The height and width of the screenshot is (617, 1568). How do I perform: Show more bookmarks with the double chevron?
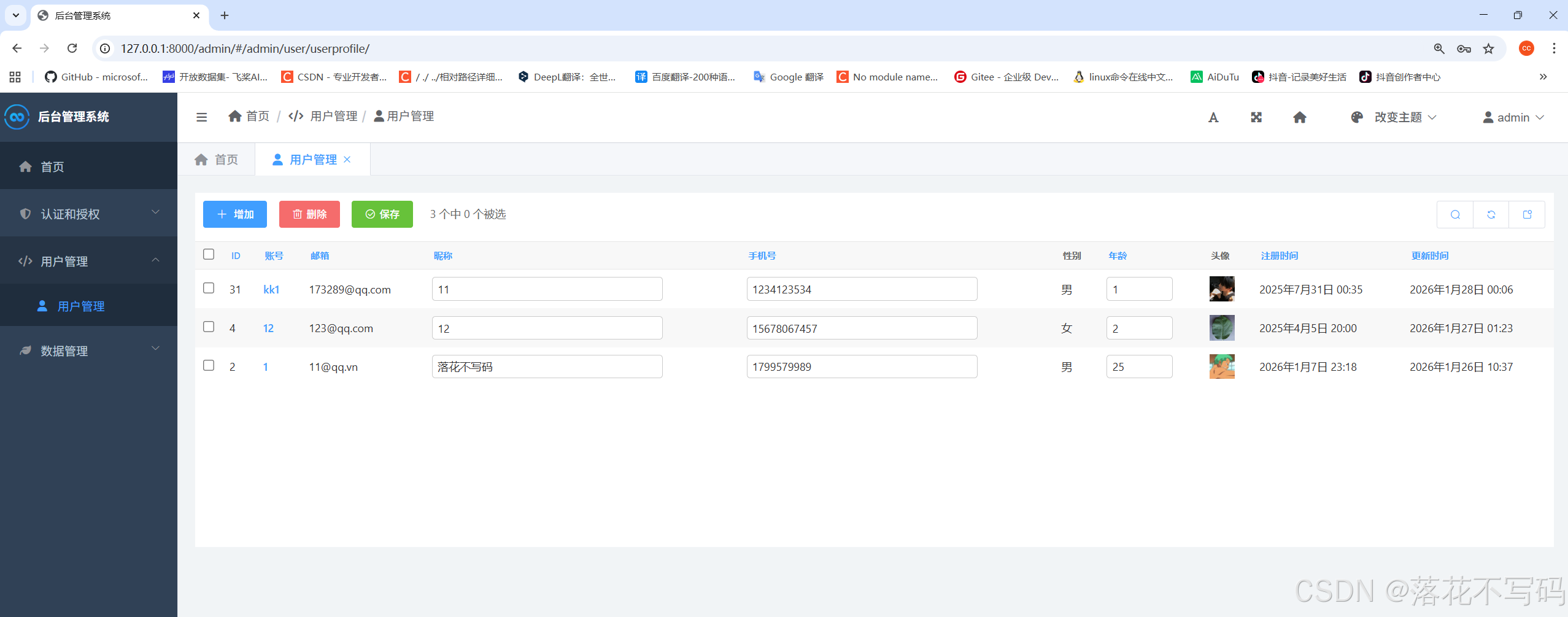(x=1543, y=77)
